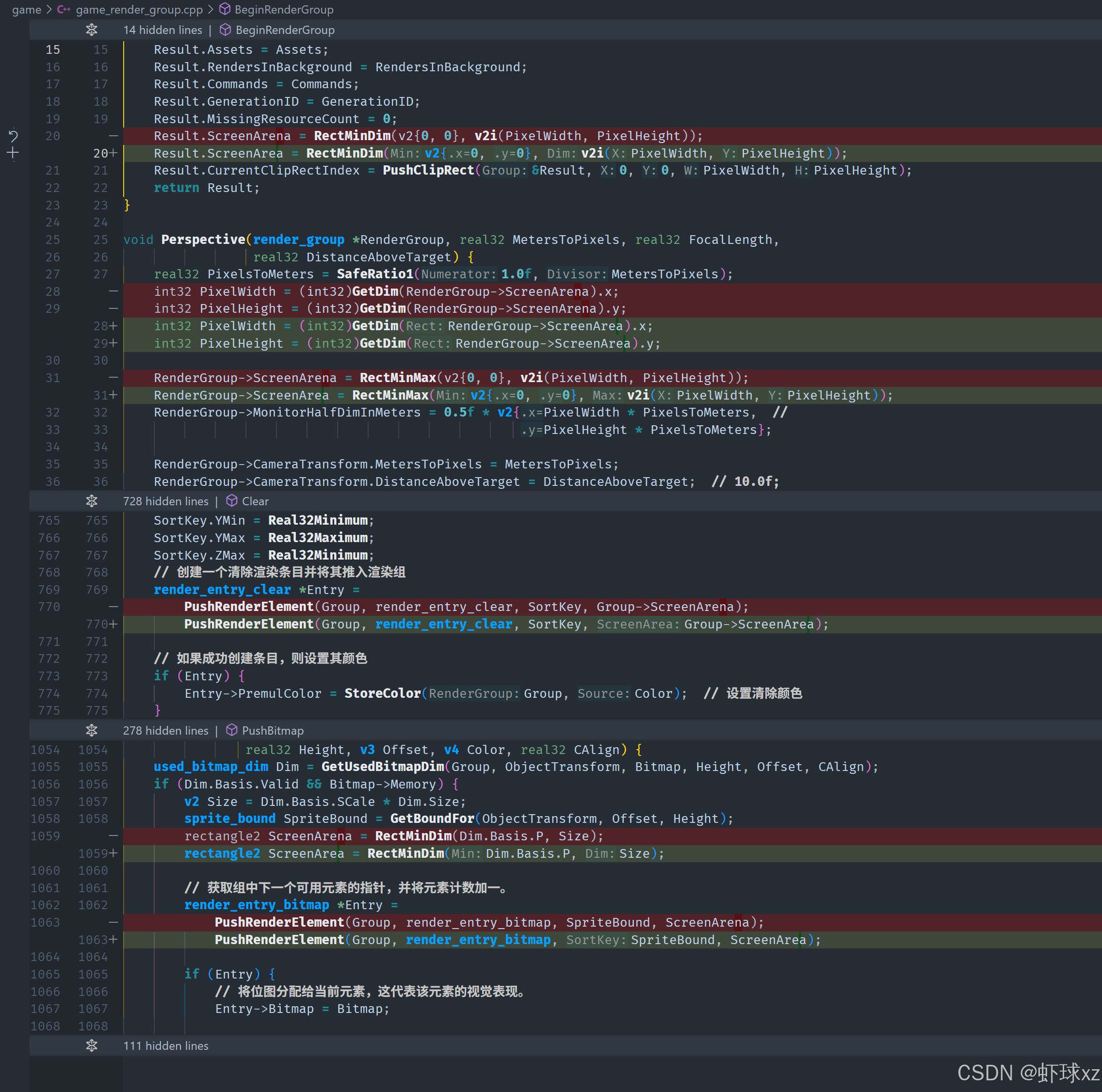
Task: Expand the 728 hidden lines fold icon
Action: tap(91, 501)
